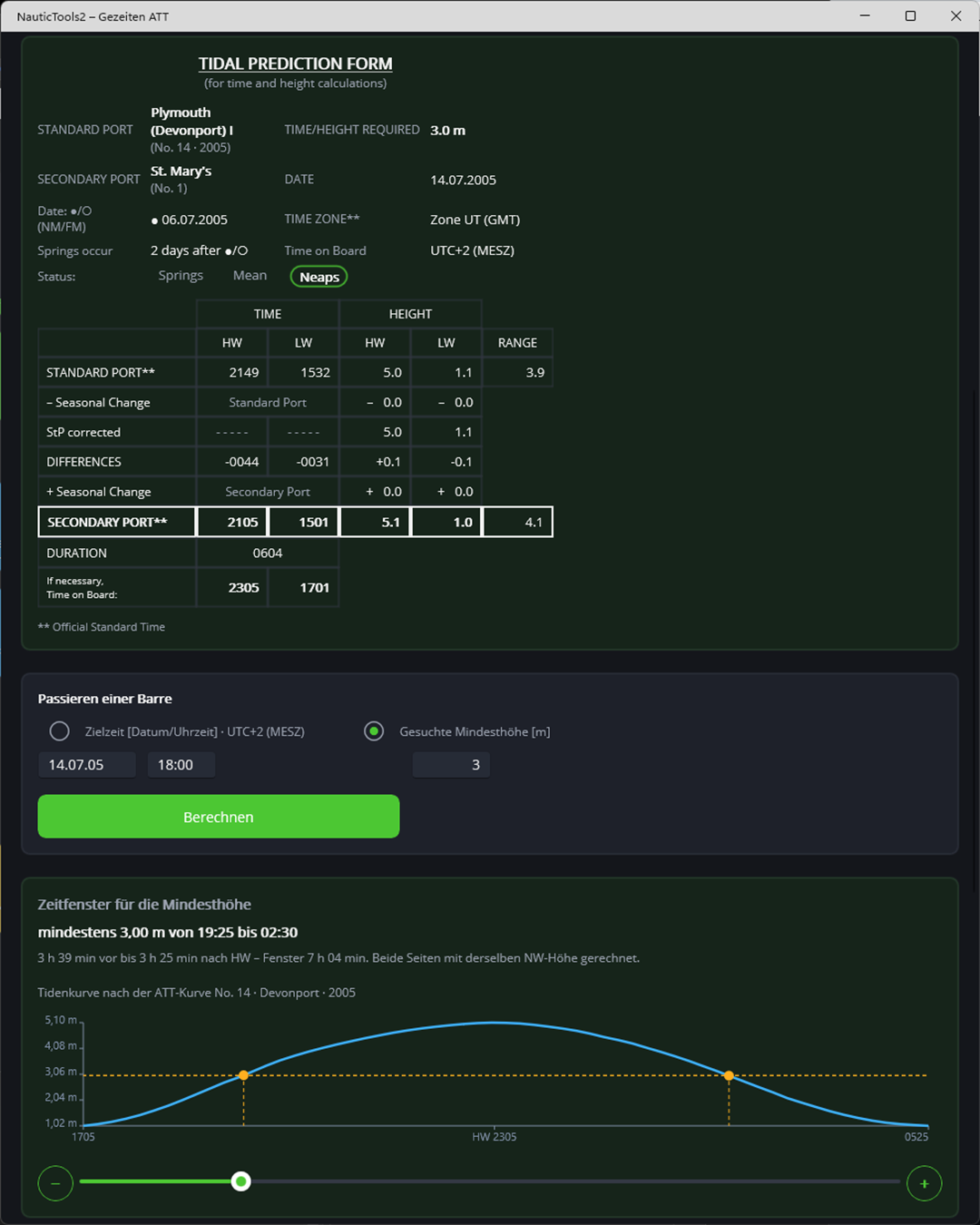Viewport: 980px width, 1225px height.
Task: Click the left orange marker on tide curve
Action: (x=243, y=1075)
